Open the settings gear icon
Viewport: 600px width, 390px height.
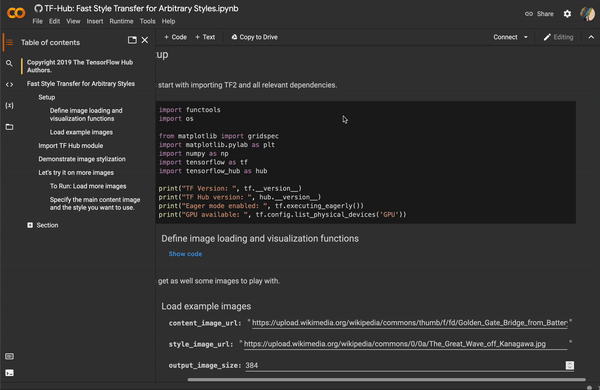(x=567, y=14)
